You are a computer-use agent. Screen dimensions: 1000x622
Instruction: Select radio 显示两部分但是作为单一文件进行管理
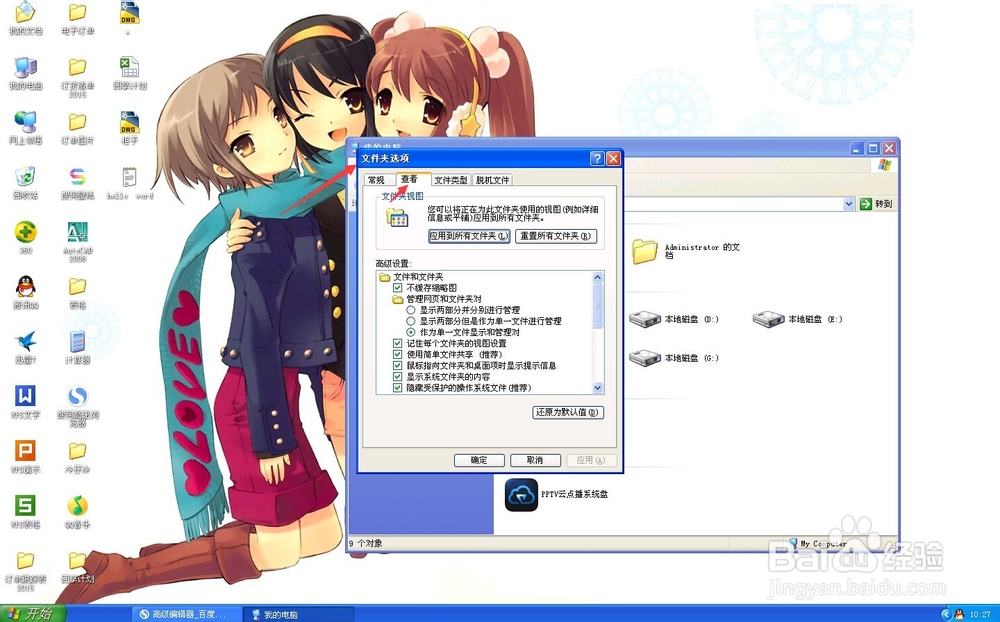411,321
